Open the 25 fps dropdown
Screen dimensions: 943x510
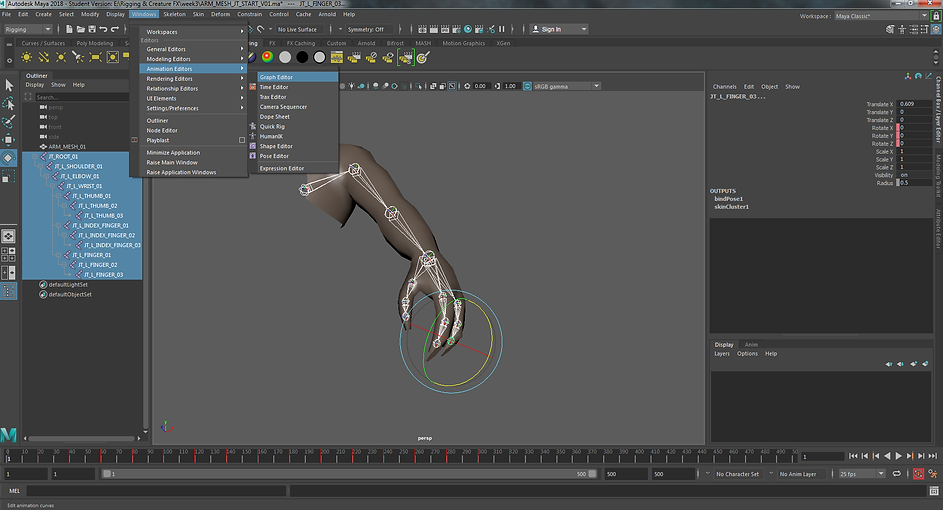click(862, 474)
